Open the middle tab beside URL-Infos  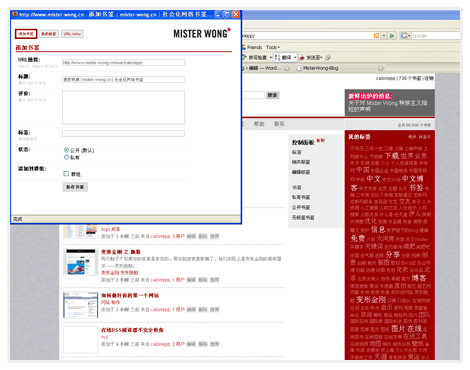point(49,34)
